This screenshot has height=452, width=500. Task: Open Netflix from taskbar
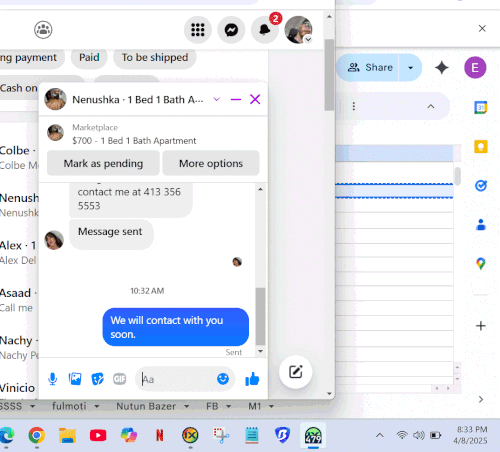pyautogui.click(x=160, y=435)
